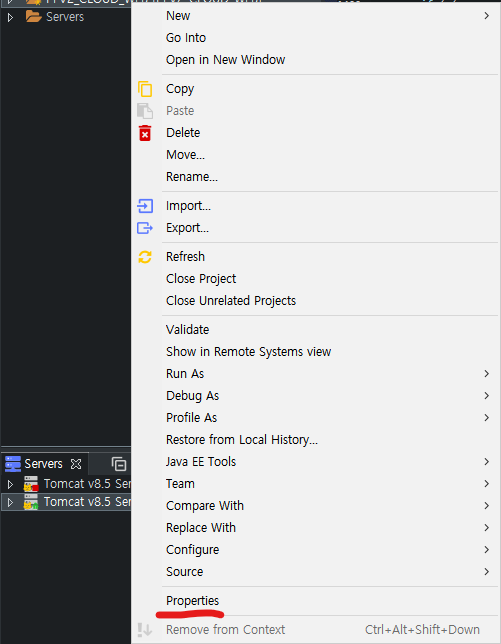Screen dimensions: 501x644
Task: Click the Import arrow icon
Action: pyautogui.click(x=145, y=206)
